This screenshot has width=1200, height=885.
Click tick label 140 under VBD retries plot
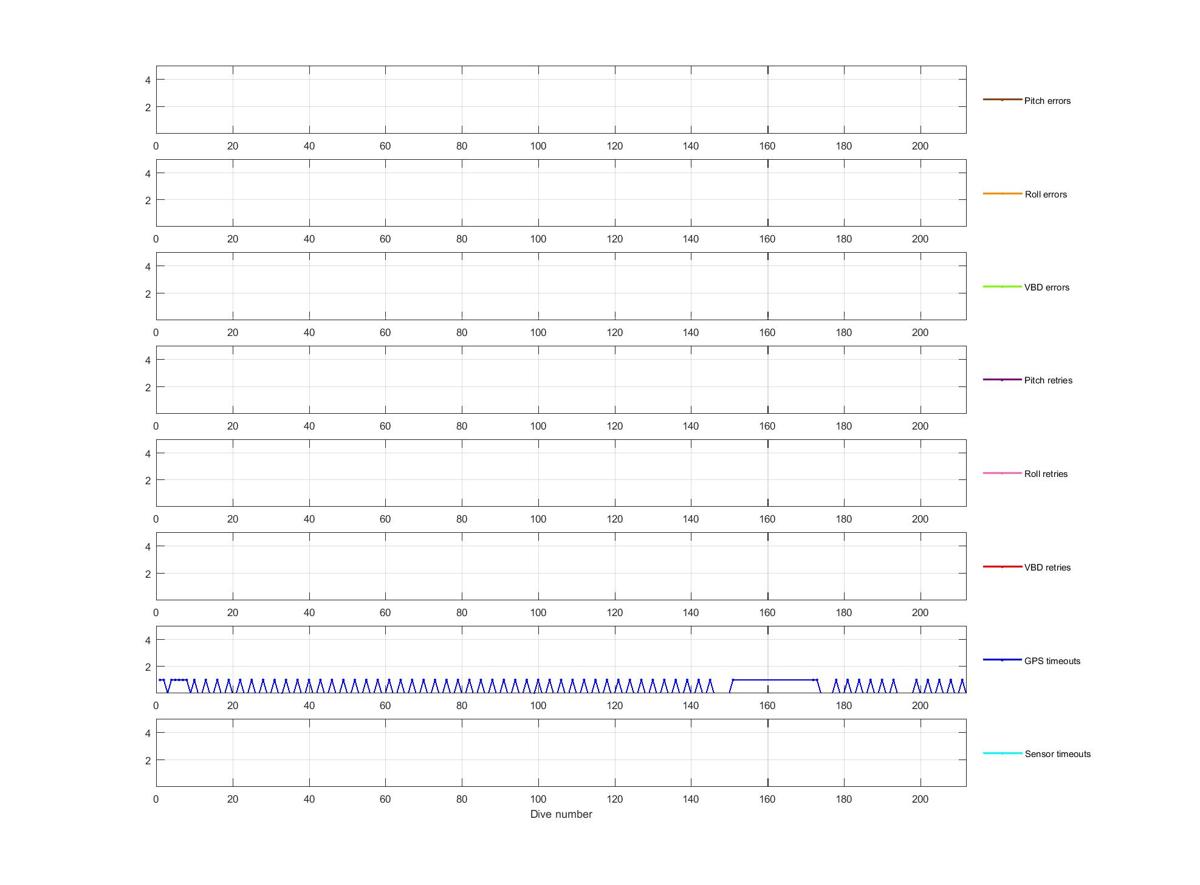point(691,613)
